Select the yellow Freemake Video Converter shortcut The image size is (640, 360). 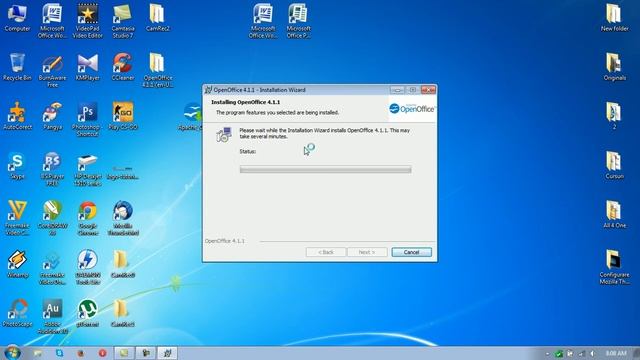(17, 218)
